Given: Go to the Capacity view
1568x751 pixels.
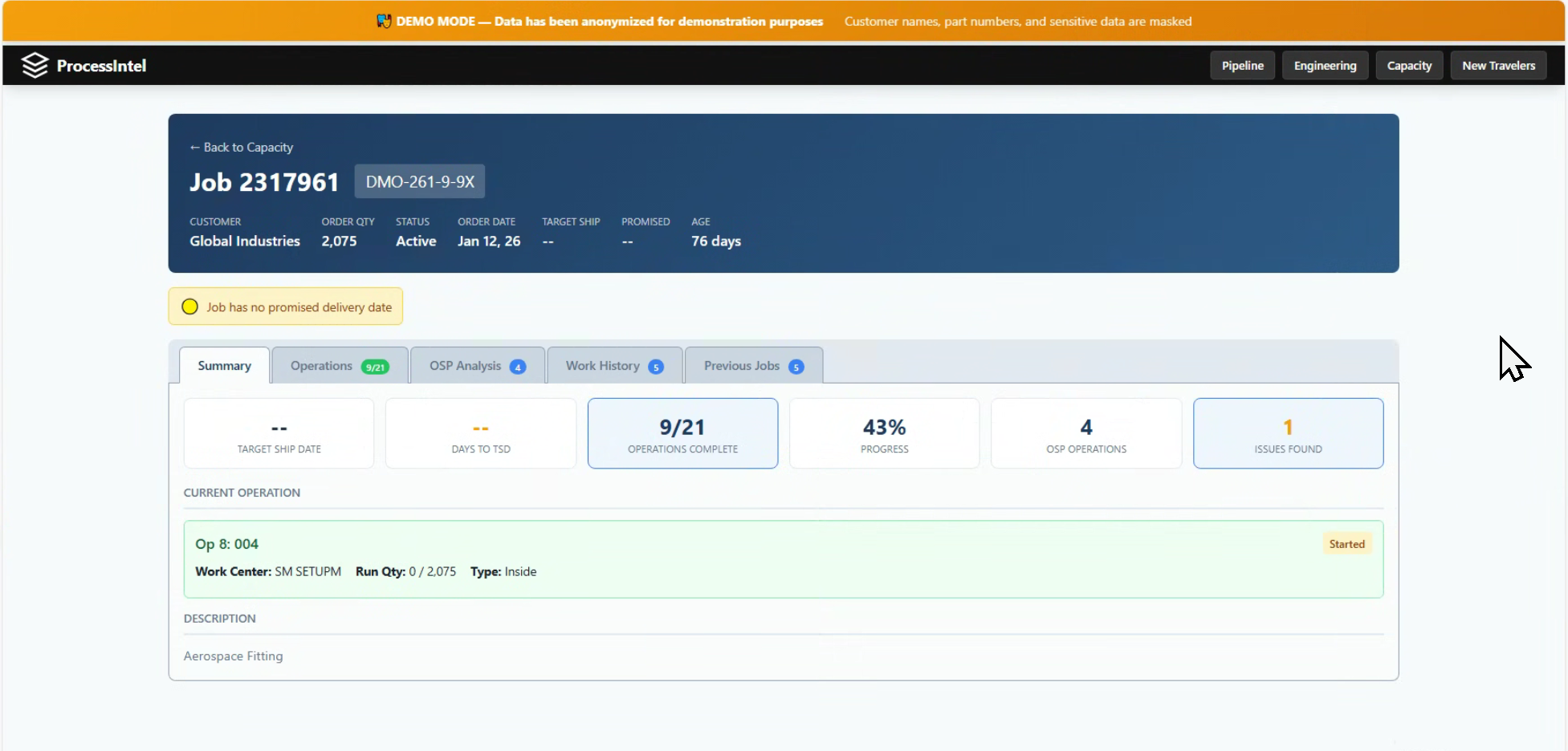Looking at the screenshot, I should pos(1409,65).
